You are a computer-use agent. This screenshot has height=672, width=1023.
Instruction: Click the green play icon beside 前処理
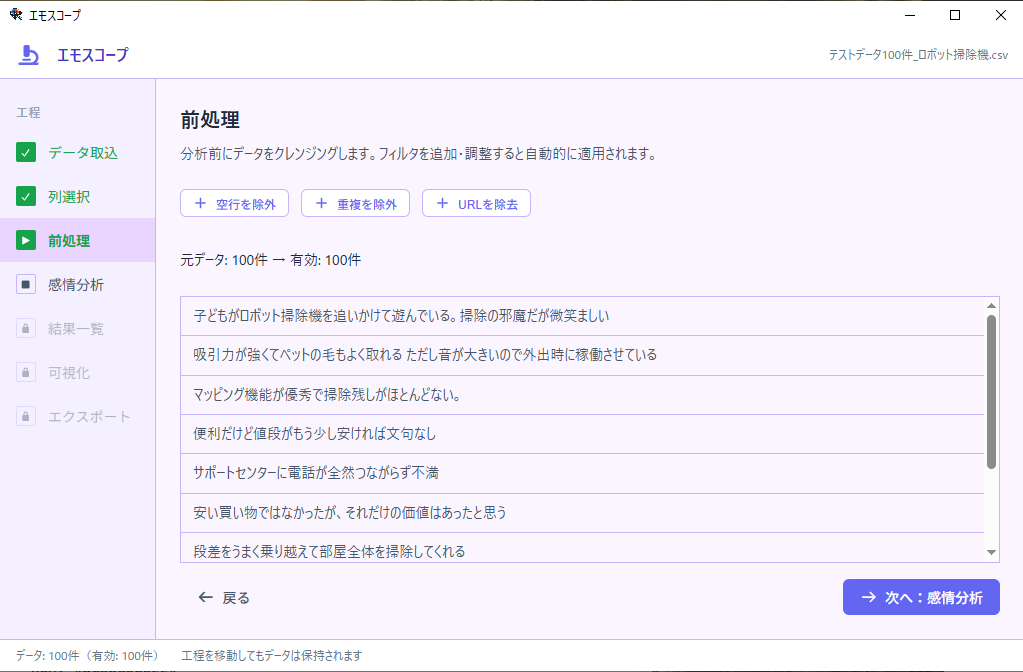(x=25, y=240)
